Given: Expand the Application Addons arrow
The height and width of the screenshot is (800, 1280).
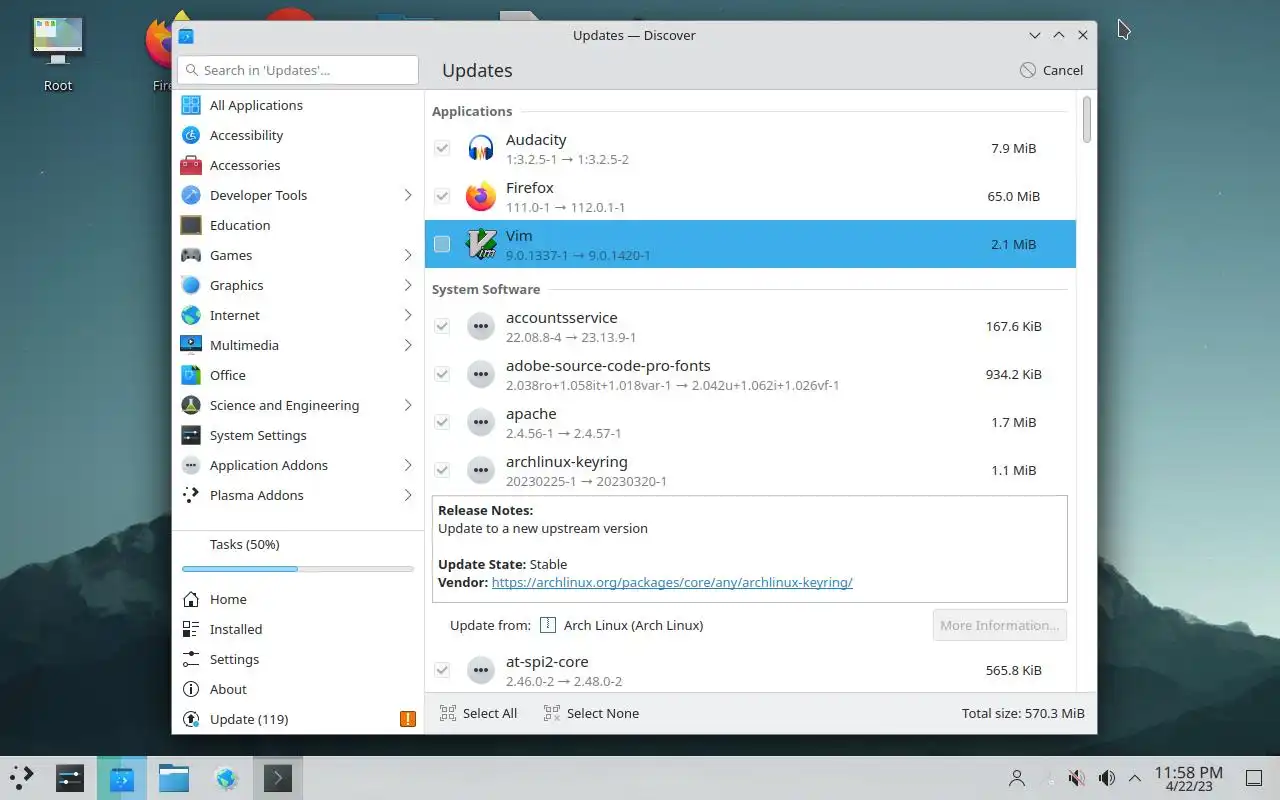Looking at the screenshot, I should coord(408,465).
